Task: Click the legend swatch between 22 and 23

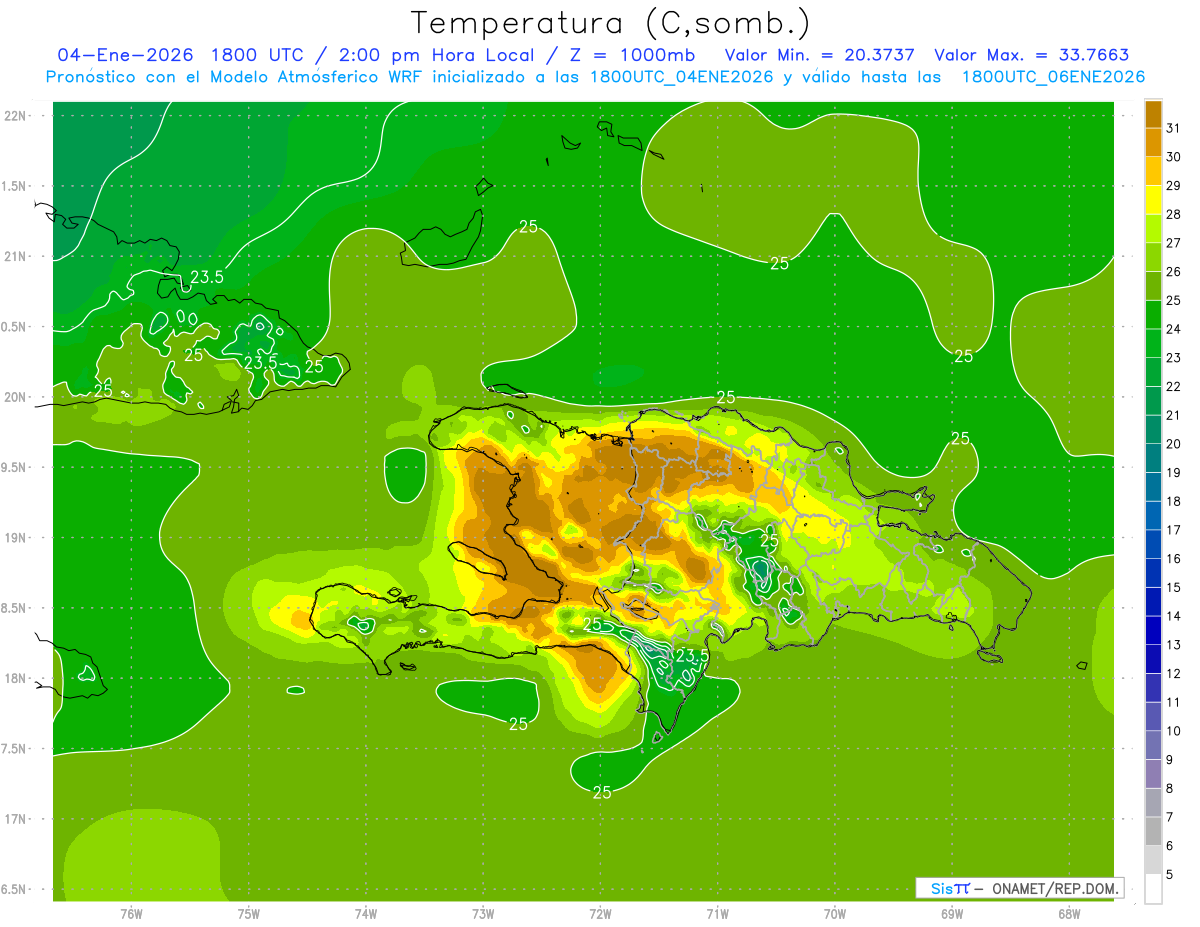Action: click(1153, 372)
